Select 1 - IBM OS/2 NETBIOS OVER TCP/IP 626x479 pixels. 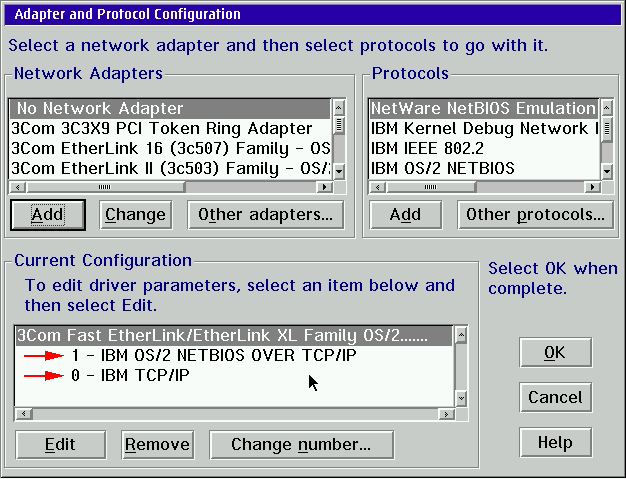point(234,355)
